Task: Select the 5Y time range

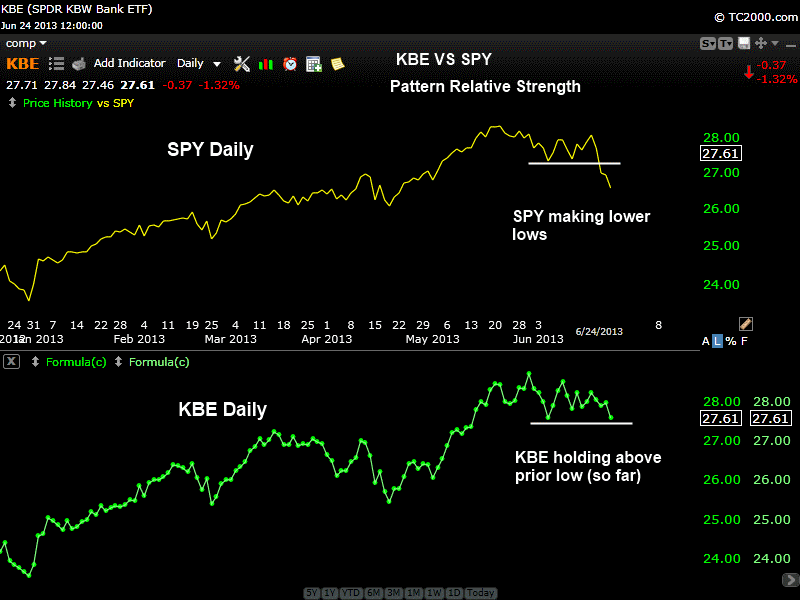Action: pyautogui.click(x=312, y=593)
